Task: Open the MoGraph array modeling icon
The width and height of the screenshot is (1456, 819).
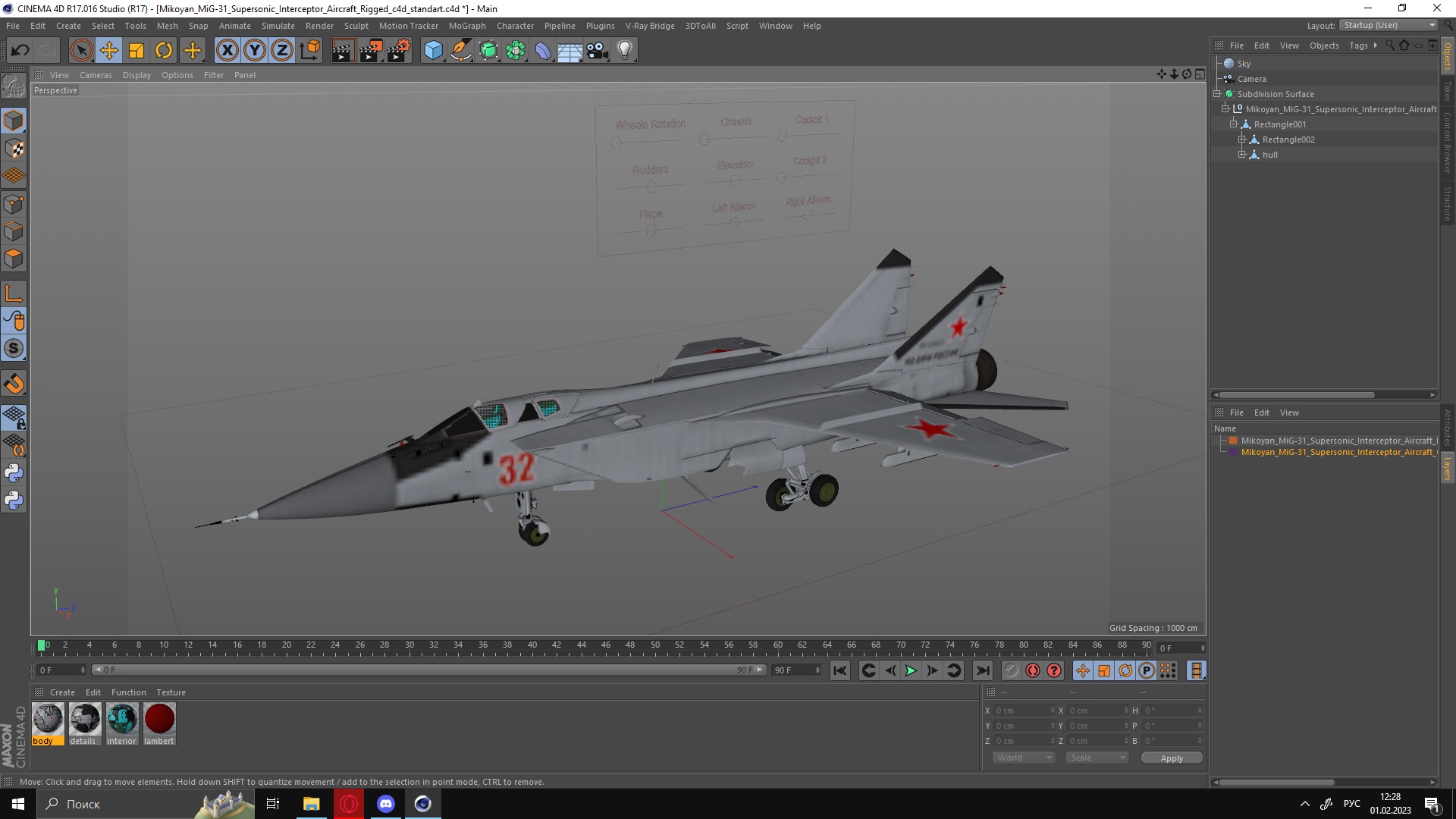Action: coord(516,51)
